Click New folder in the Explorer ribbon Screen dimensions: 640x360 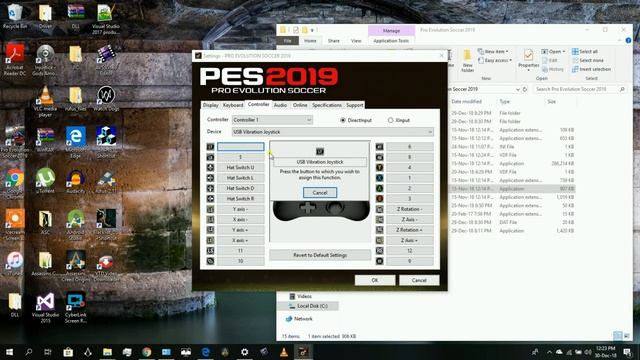click(467, 61)
